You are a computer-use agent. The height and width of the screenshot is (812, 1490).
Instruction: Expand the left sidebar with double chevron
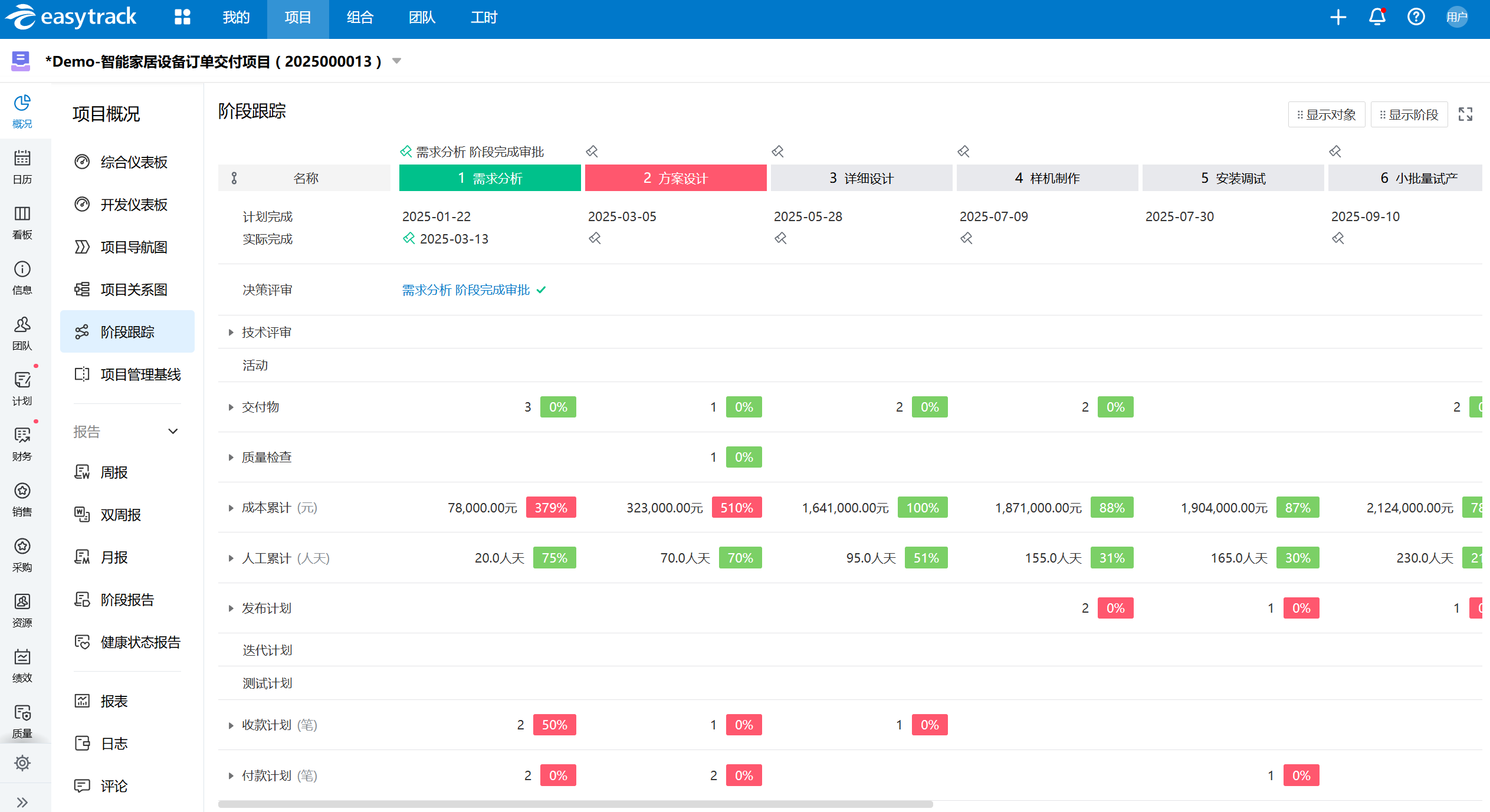tap(22, 802)
